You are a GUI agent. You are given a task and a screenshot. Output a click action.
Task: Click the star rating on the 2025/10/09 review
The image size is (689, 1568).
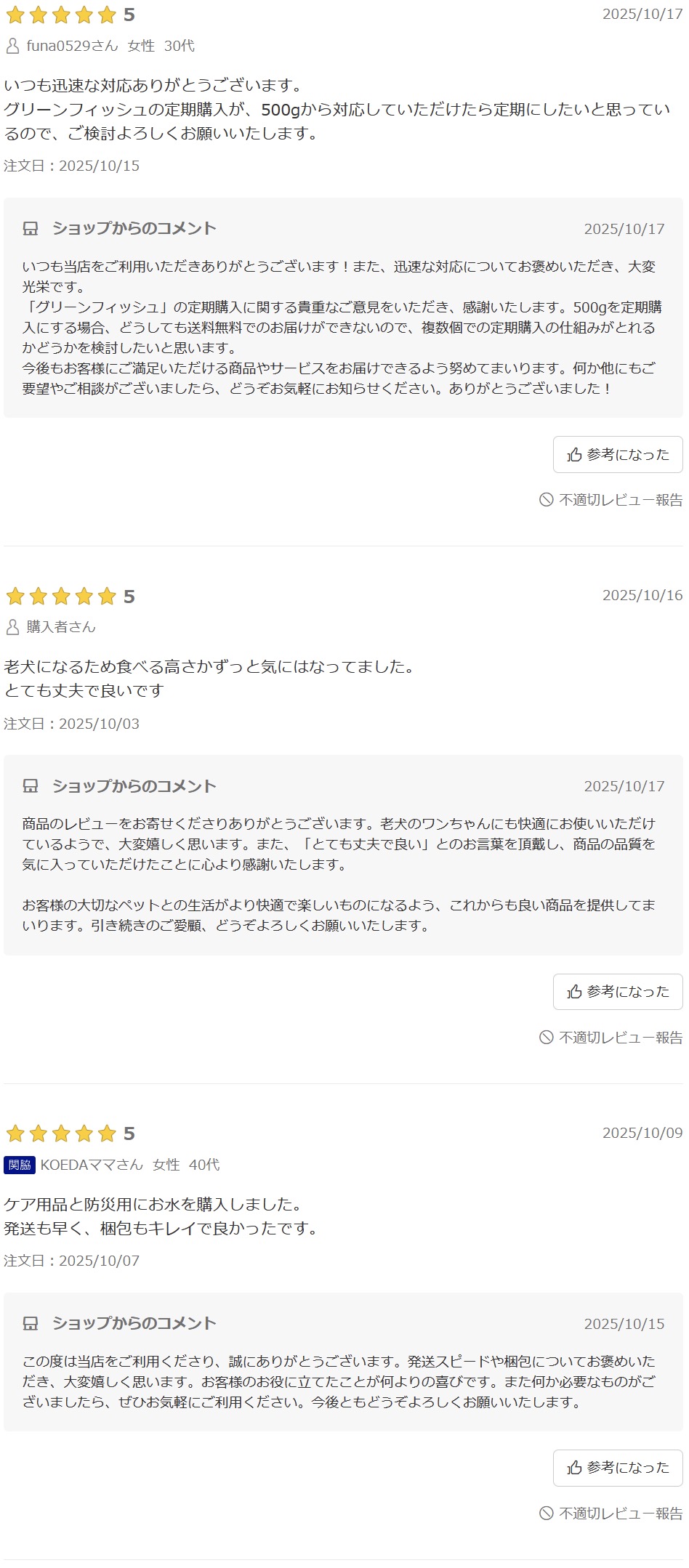(x=61, y=1133)
